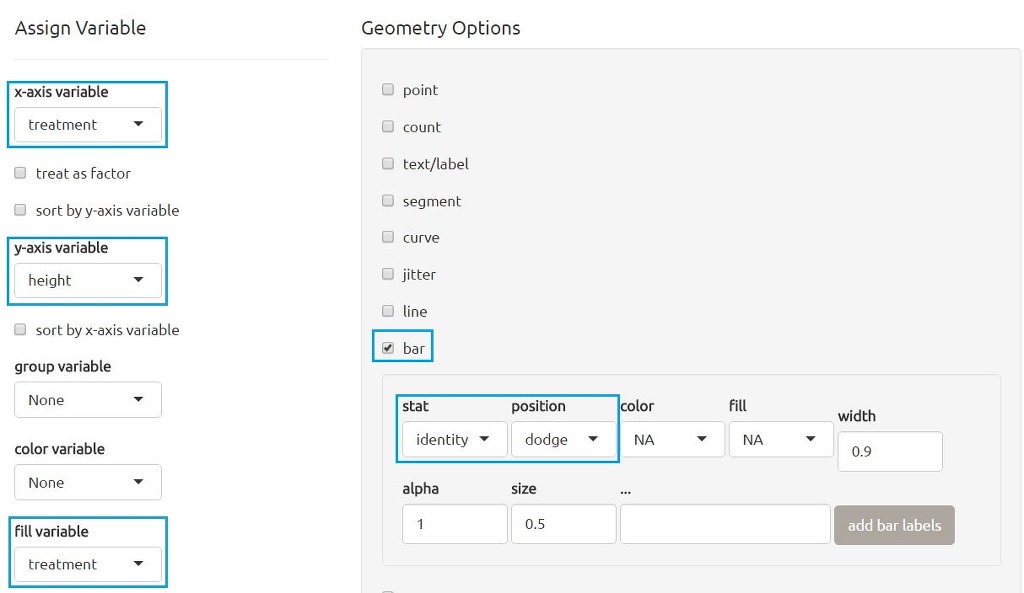The image size is (1024, 593).
Task: Open the y-axis variable dropdown
Action: pos(87,281)
